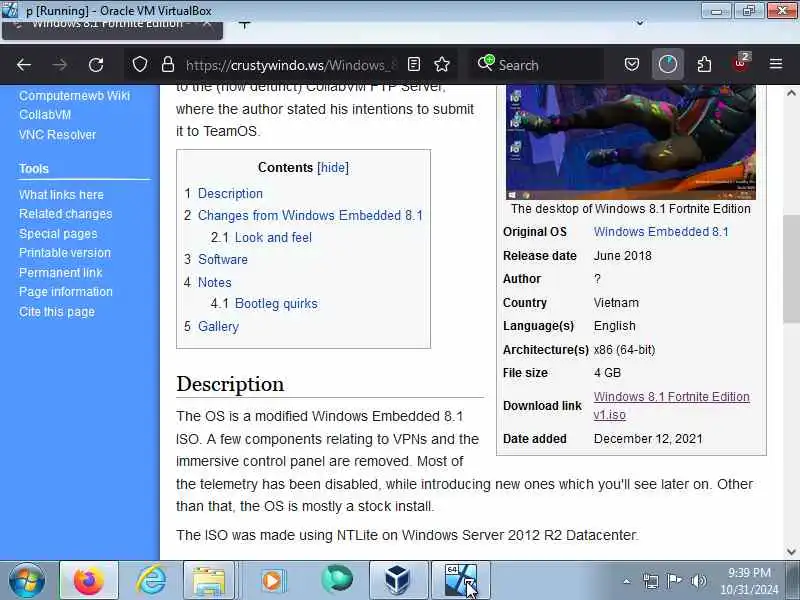Open Related changes
This screenshot has width=800, height=600.
pyautogui.click(x=65, y=214)
